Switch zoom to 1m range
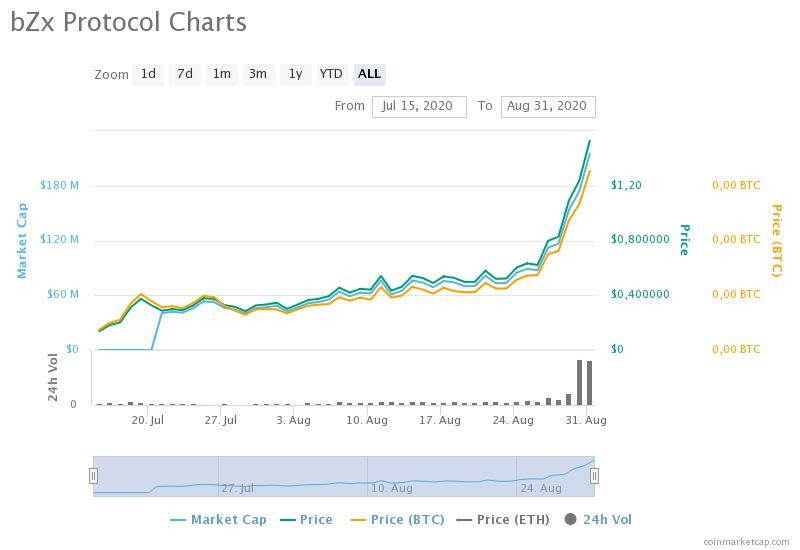Viewport: 800px width, 550px height. (221, 74)
